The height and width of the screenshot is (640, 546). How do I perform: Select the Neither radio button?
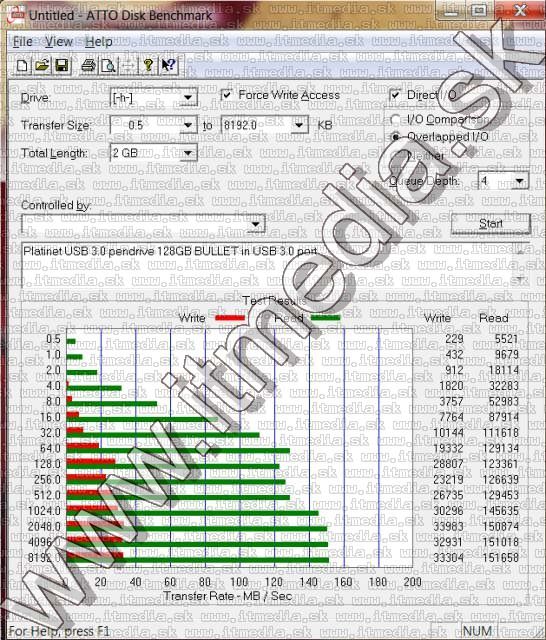(395, 156)
